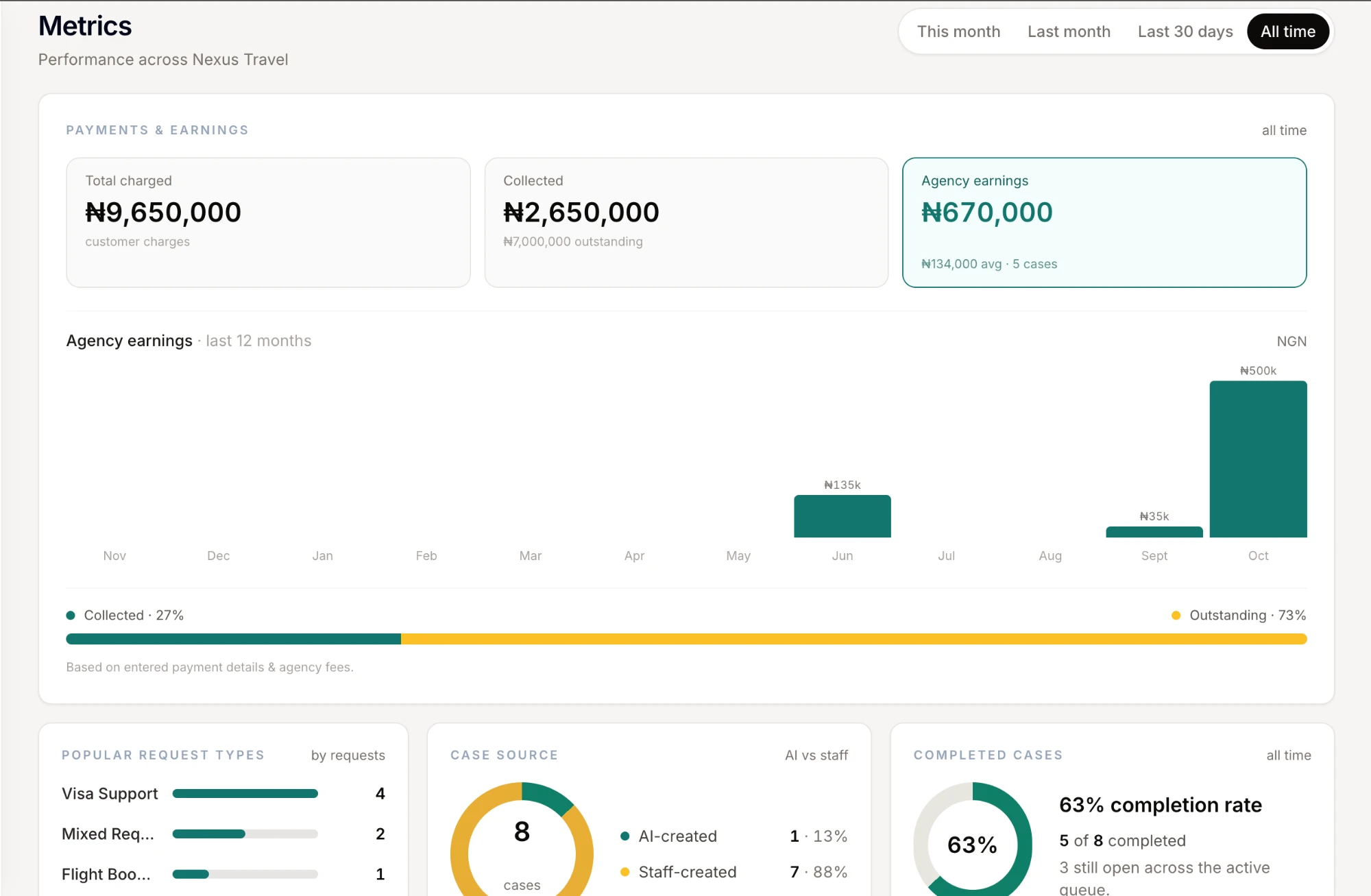1371x896 pixels.
Task: Click the Visa Support request bar
Action: pos(245,794)
